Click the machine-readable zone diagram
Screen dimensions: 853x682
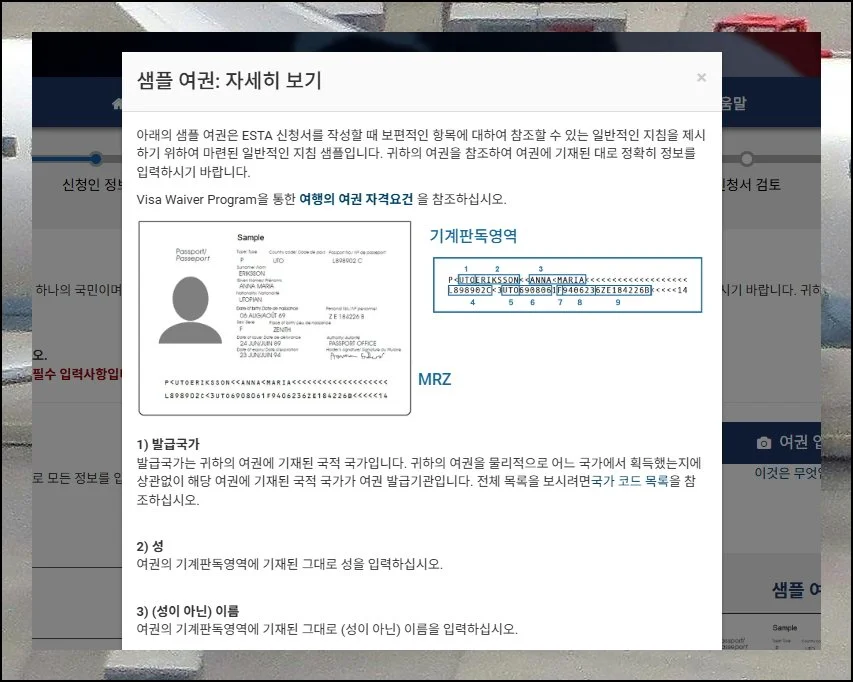click(567, 285)
